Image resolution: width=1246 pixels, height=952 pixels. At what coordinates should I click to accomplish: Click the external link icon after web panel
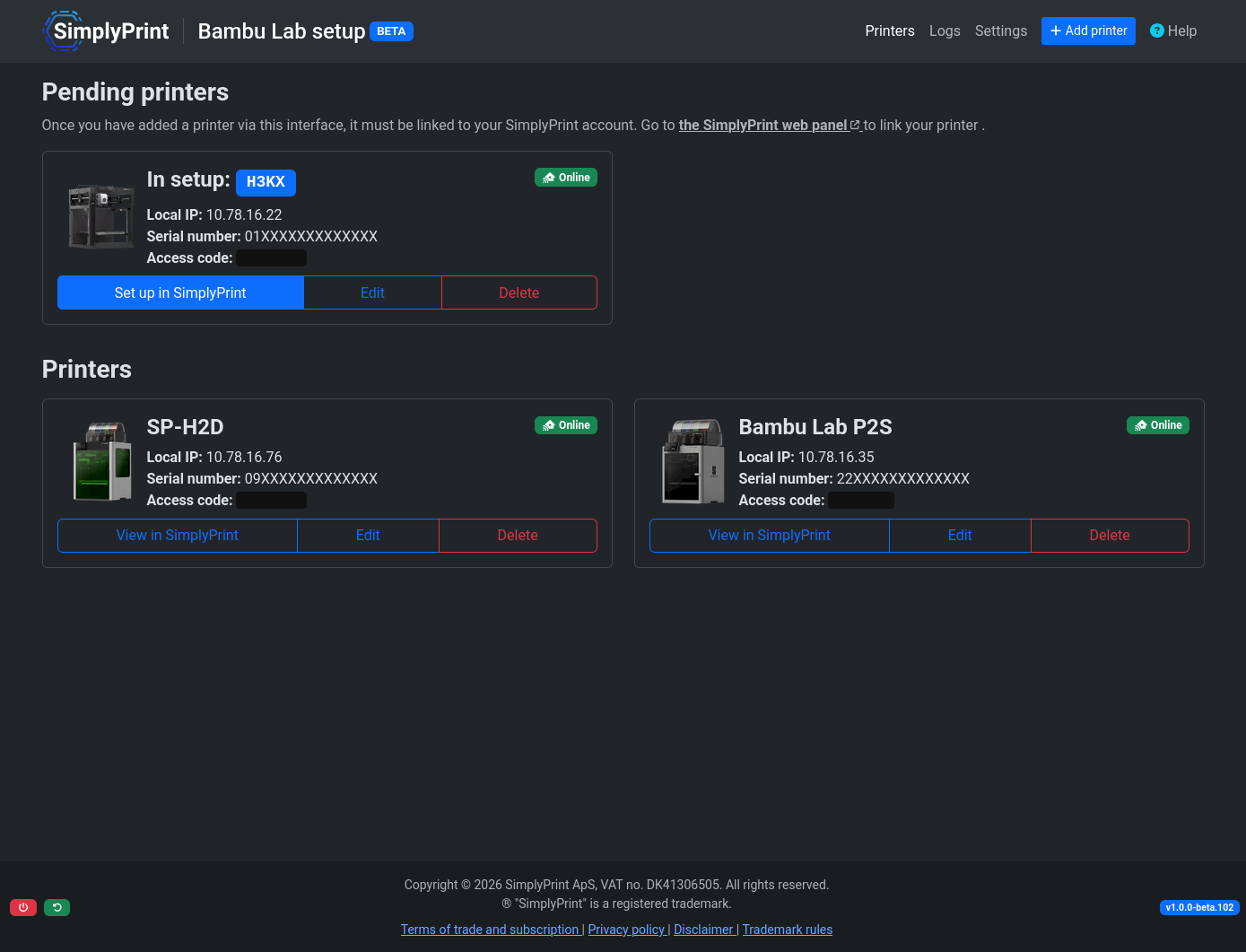(855, 125)
